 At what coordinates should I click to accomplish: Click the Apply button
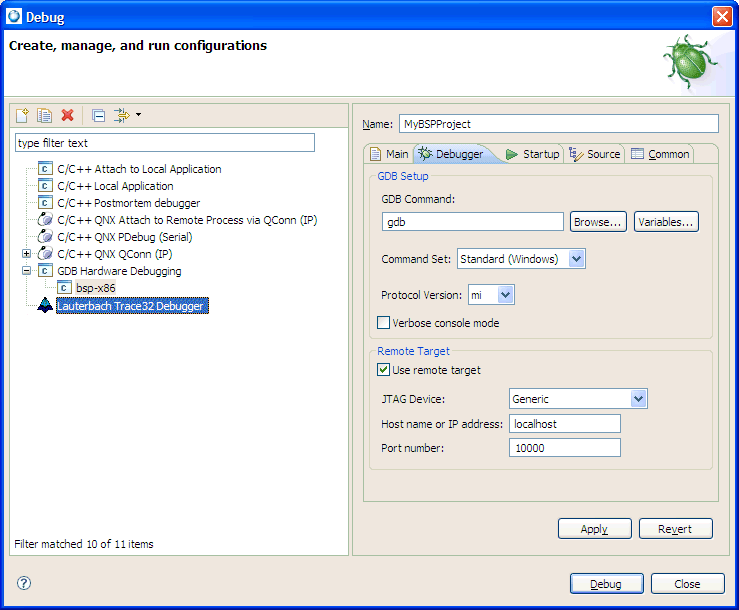tap(594, 529)
